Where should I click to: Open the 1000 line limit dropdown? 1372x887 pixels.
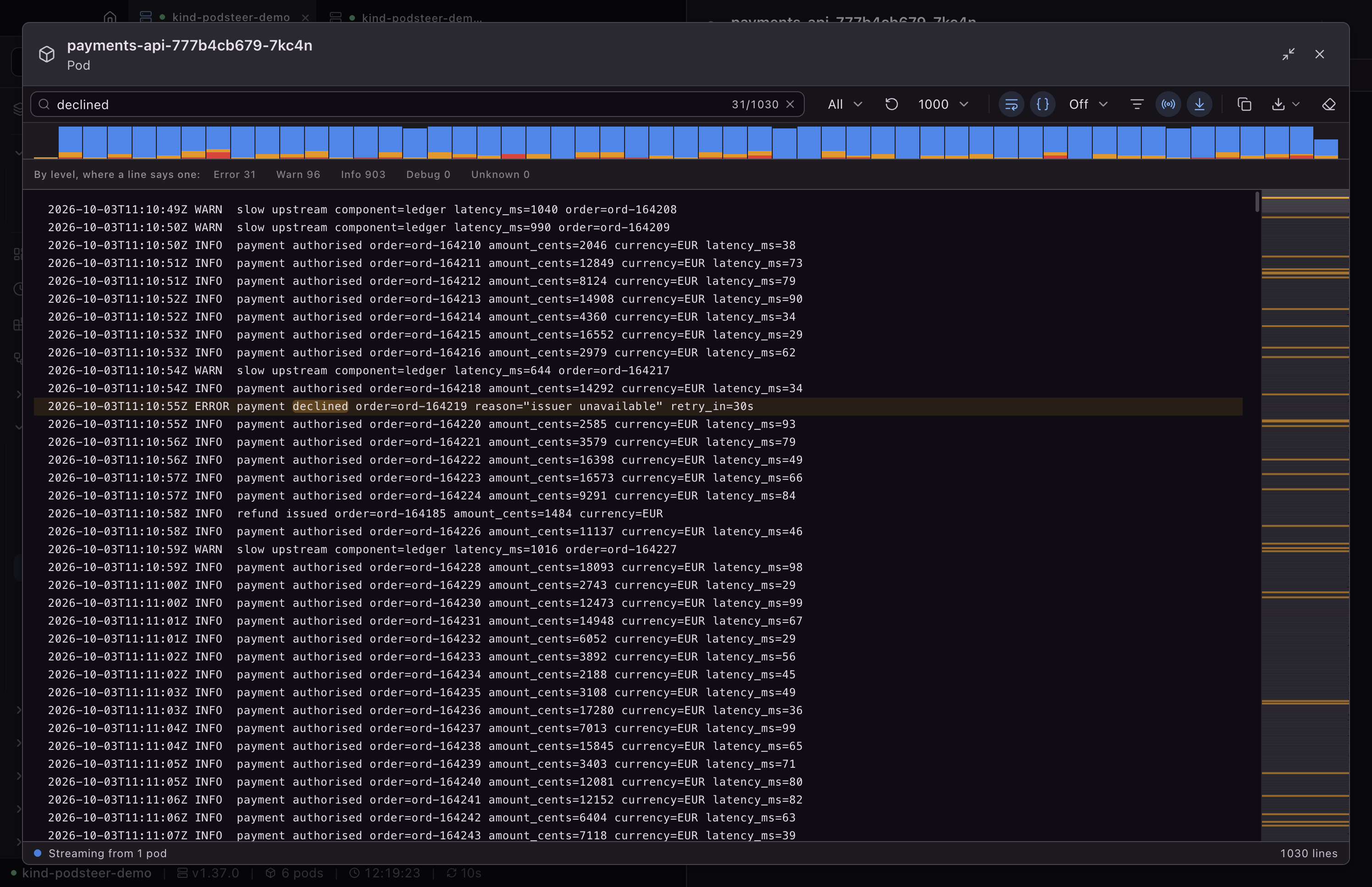coord(943,104)
